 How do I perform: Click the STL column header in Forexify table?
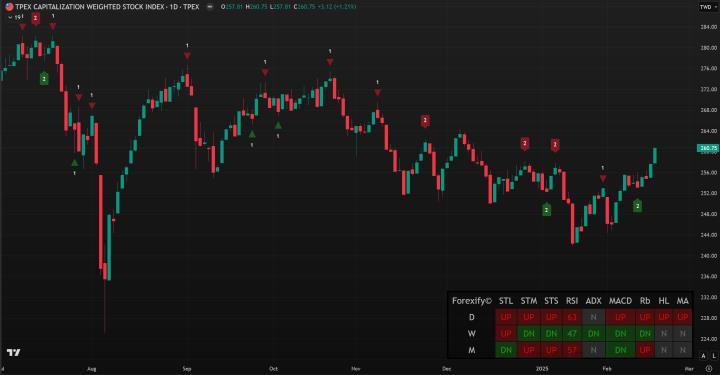pos(506,301)
